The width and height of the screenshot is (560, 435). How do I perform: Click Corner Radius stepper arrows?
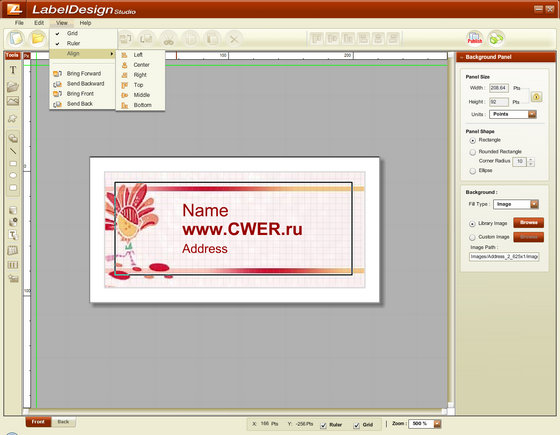tap(531, 162)
